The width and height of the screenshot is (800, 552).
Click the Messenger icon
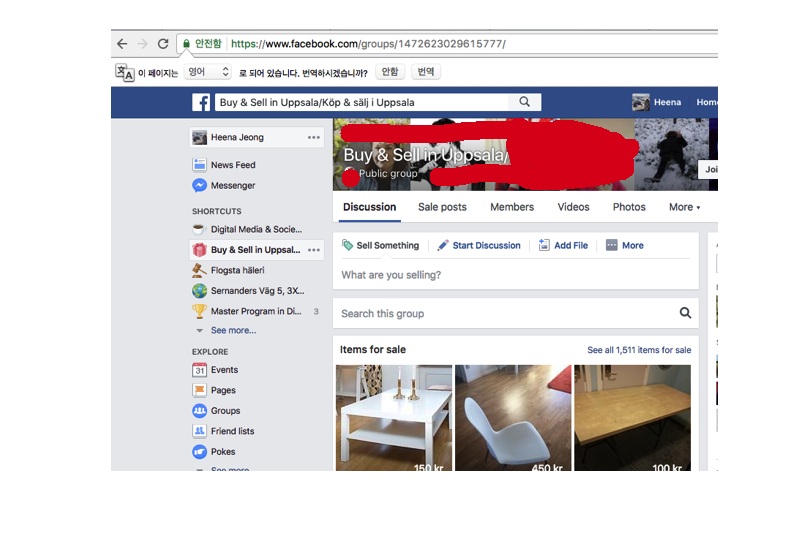(199, 185)
